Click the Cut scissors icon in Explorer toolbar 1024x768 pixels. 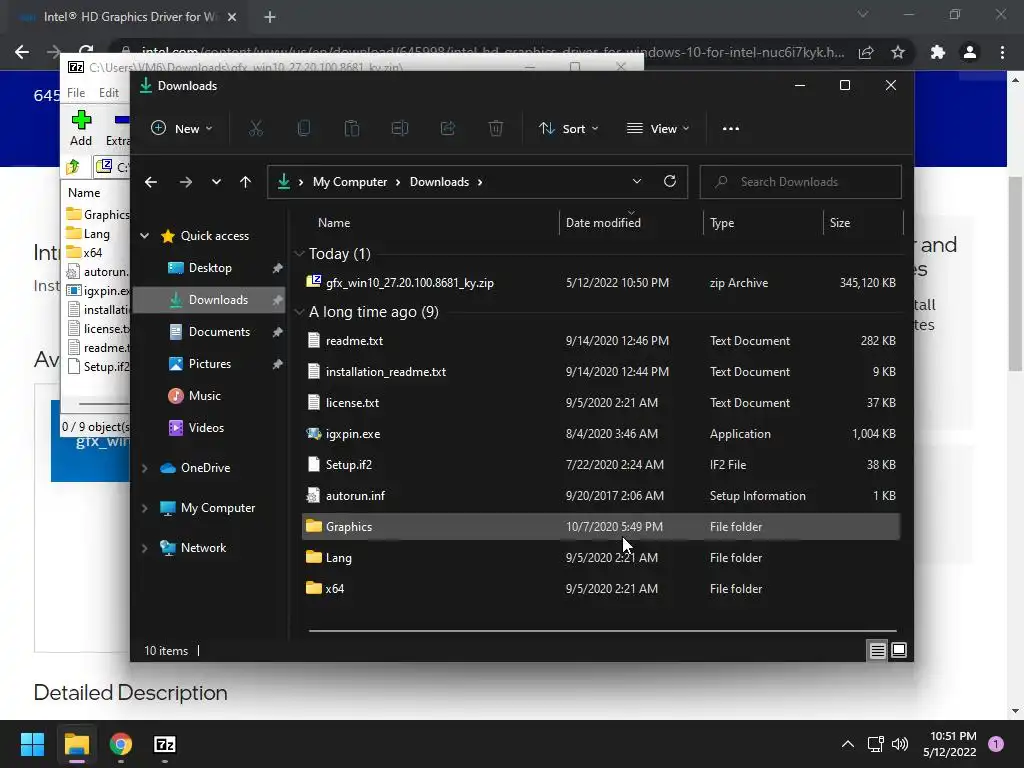(x=255, y=129)
